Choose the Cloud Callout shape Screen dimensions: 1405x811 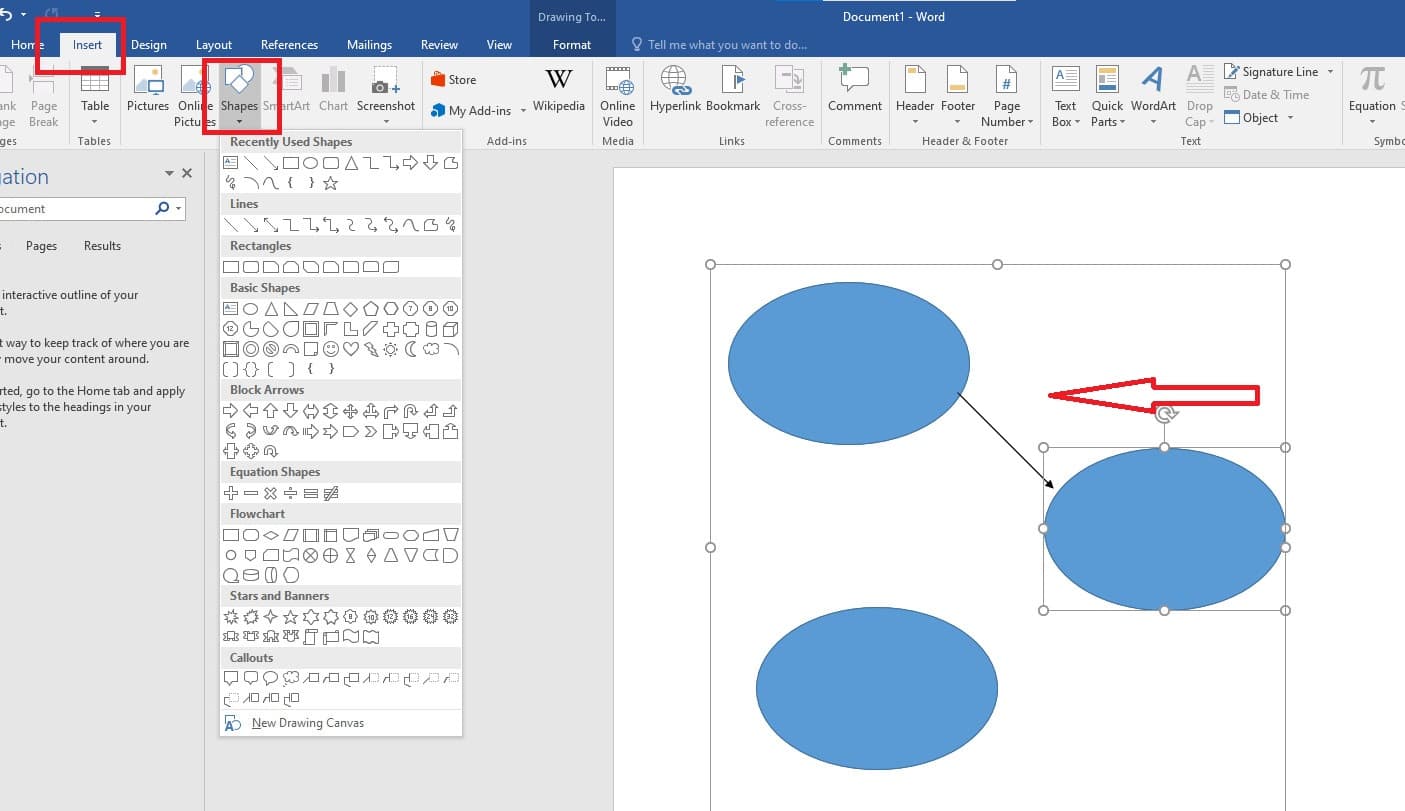[x=290, y=679]
